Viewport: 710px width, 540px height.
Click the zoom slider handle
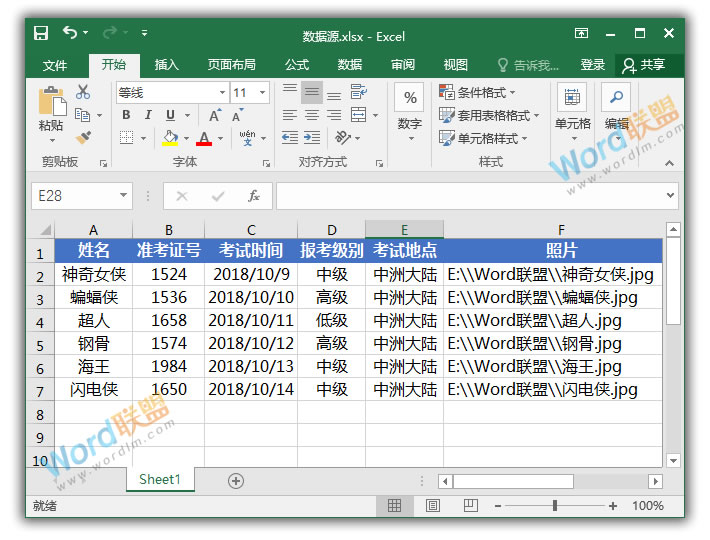coord(555,506)
